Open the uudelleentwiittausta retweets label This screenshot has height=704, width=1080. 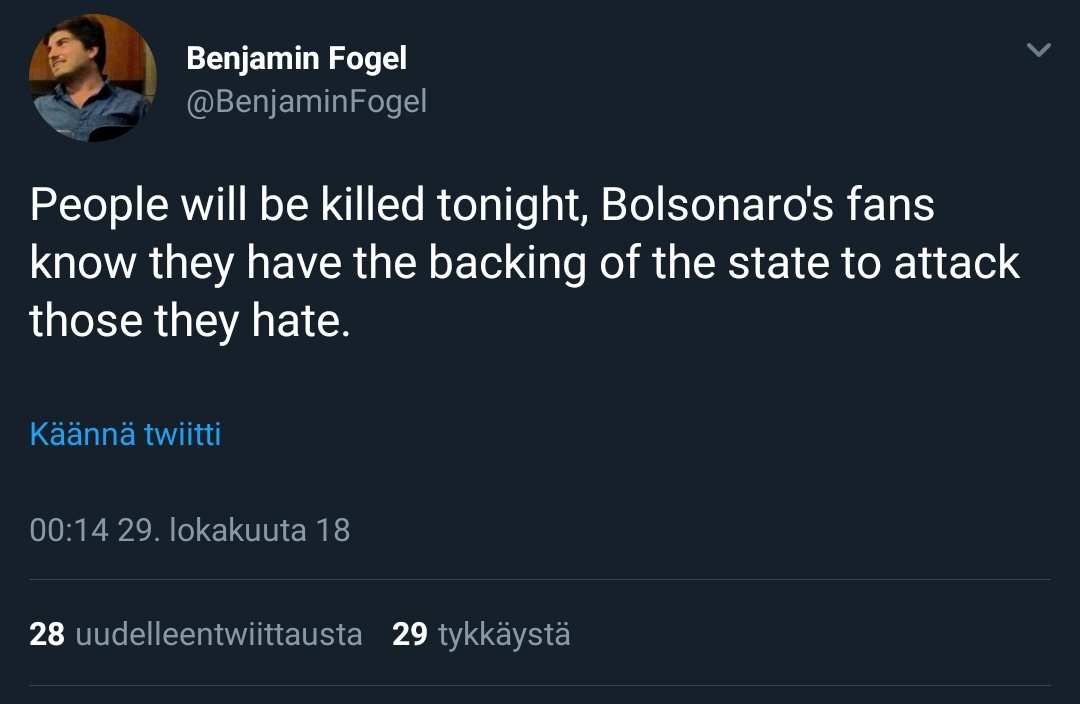click(x=219, y=634)
